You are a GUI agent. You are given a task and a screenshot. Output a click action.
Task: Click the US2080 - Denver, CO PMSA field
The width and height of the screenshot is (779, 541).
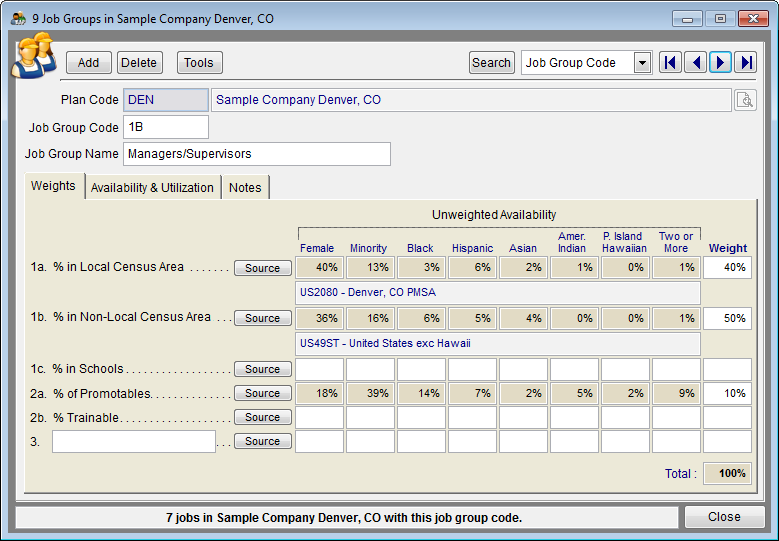tap(498, 293)
